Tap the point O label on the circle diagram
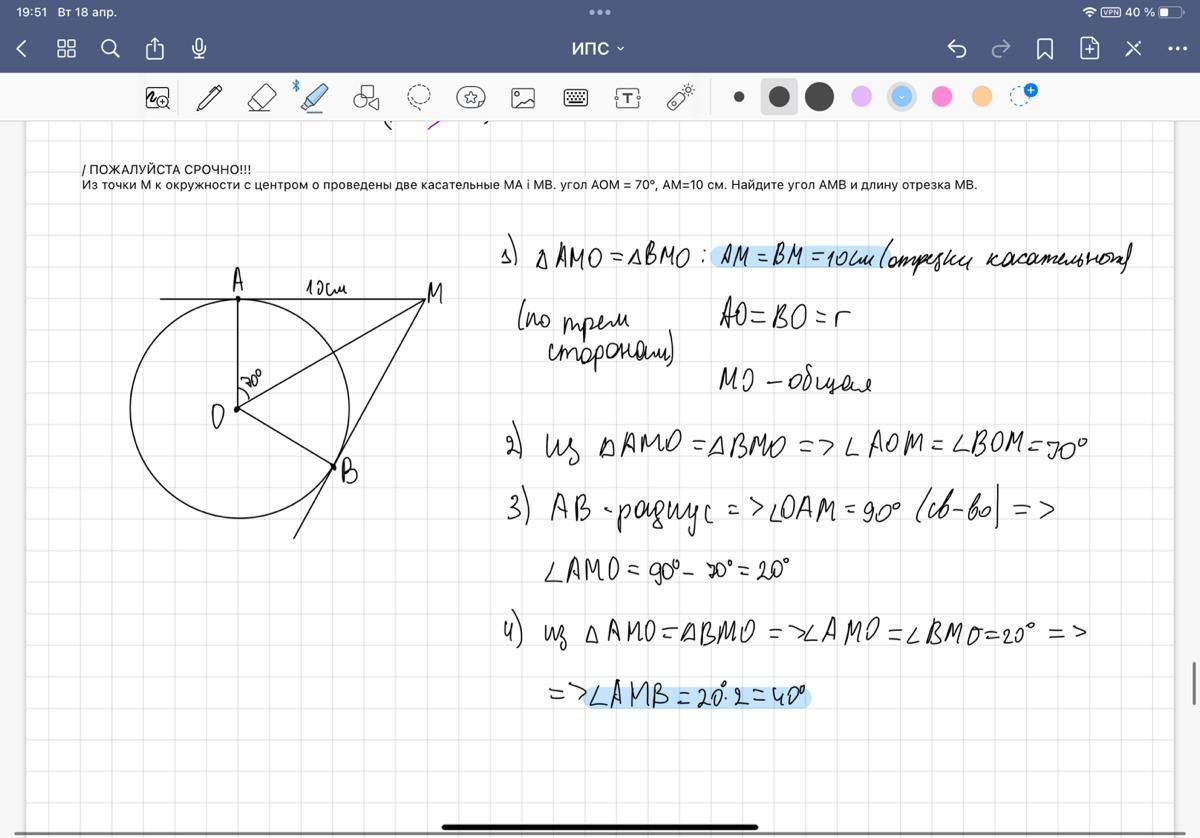This screenshot has height=838, width=1200. point(217,418)
